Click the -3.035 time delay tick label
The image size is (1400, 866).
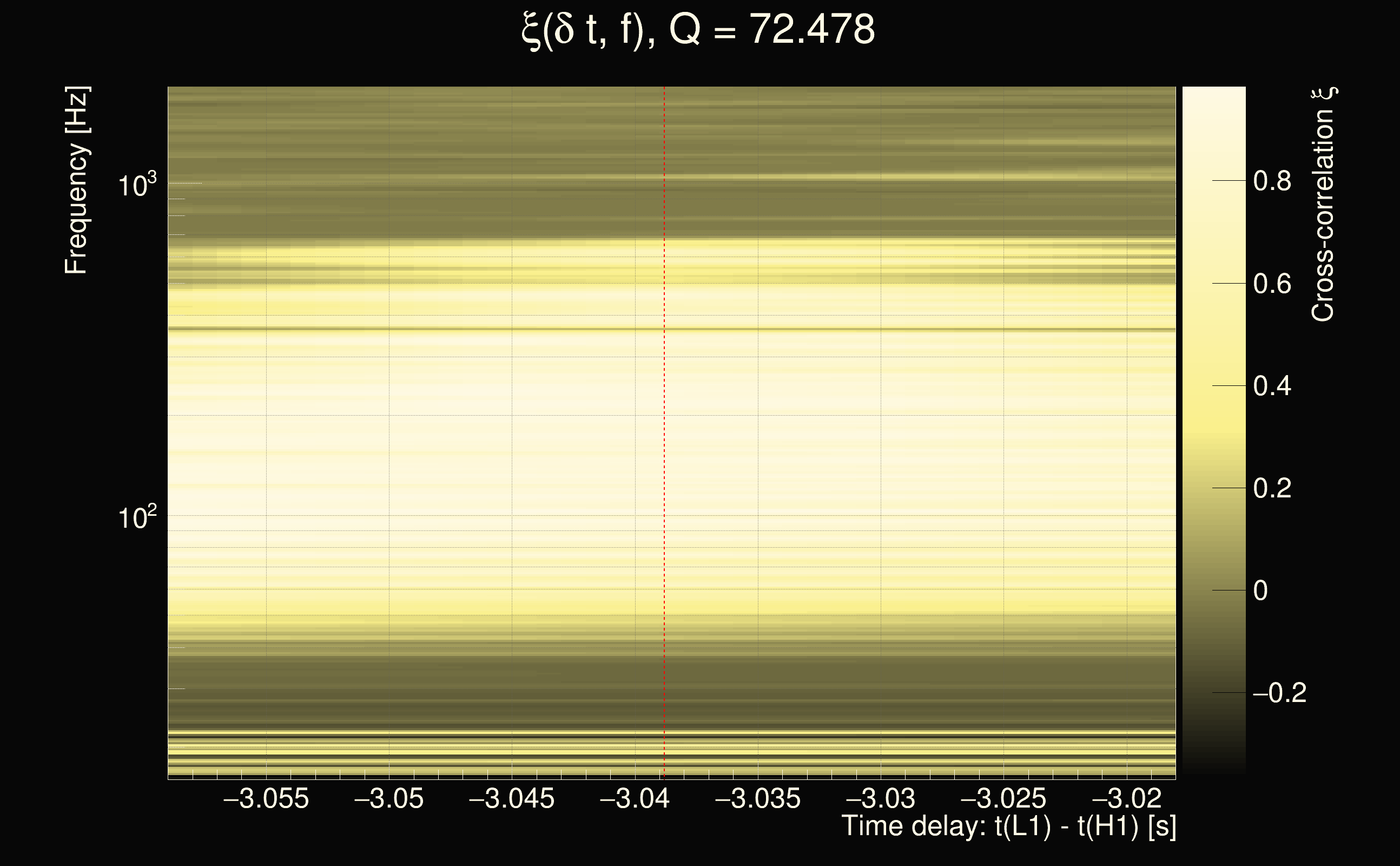pos(757,798)
